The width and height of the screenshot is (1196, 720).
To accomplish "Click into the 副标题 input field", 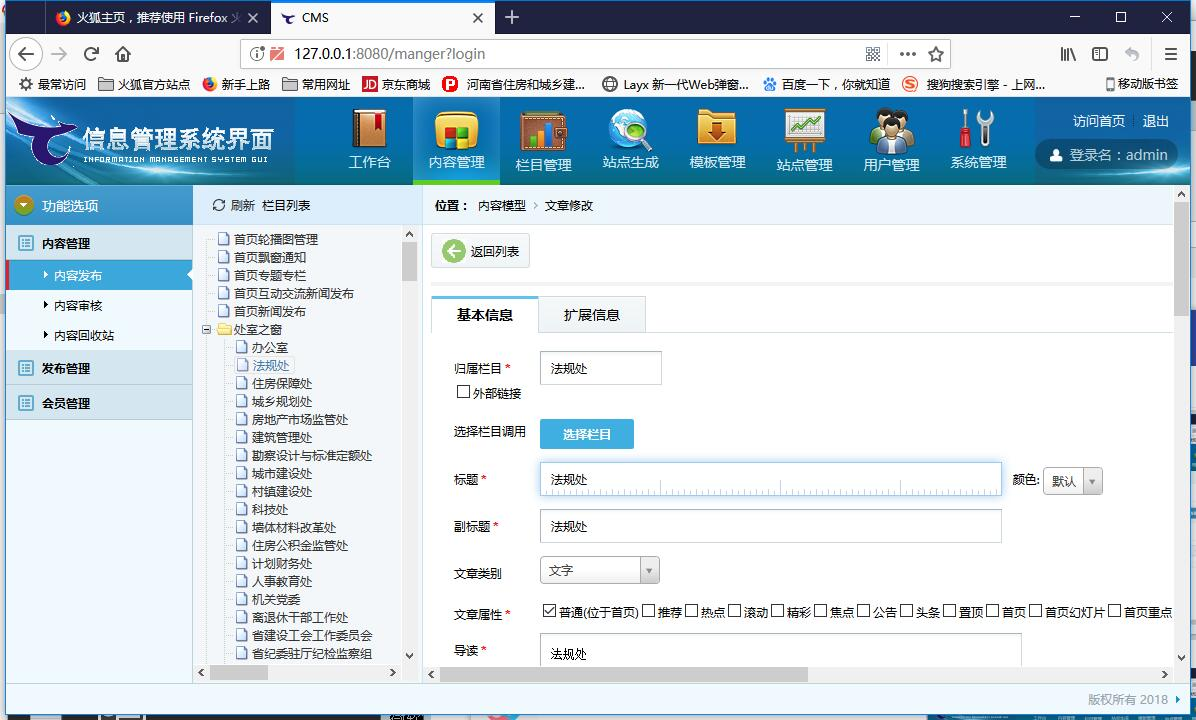I will [770, 526].
